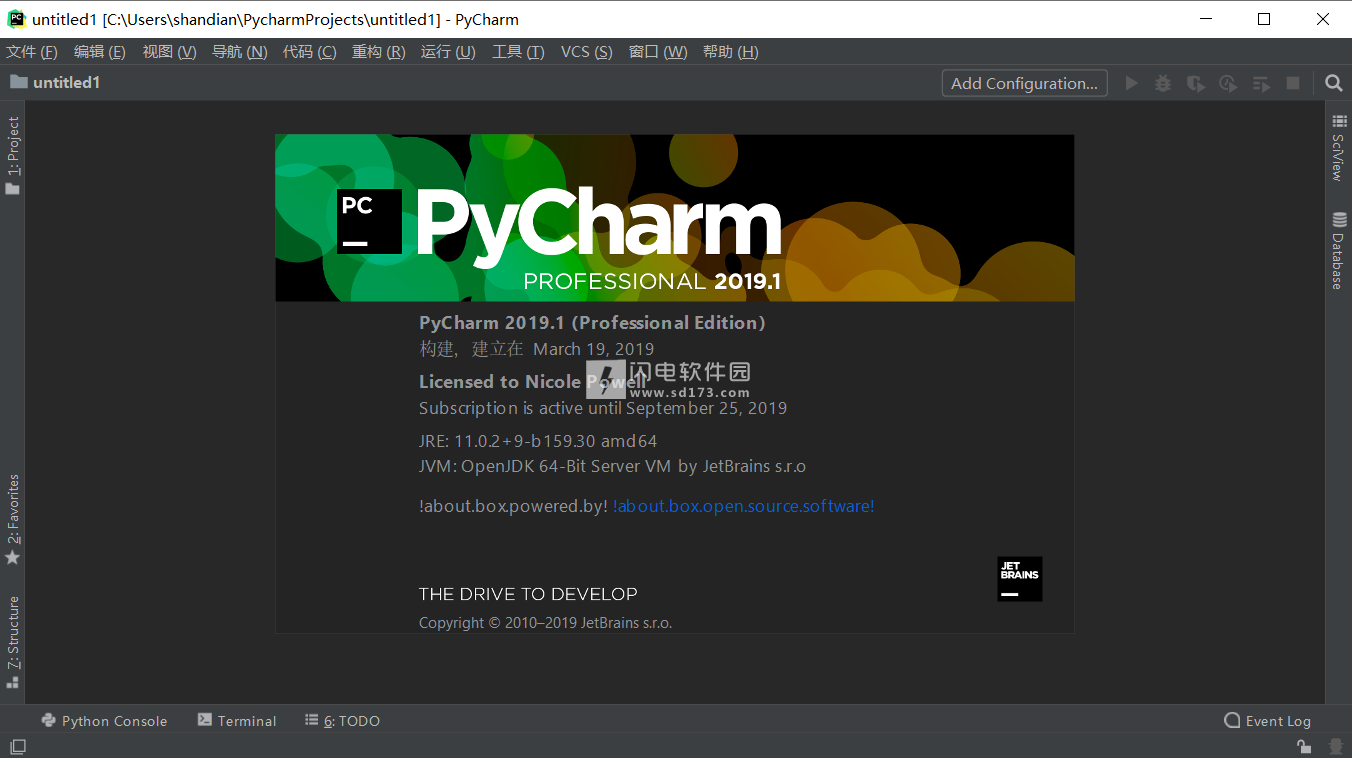Open the 编辑 (E) menu

click(x=100, y=52)
